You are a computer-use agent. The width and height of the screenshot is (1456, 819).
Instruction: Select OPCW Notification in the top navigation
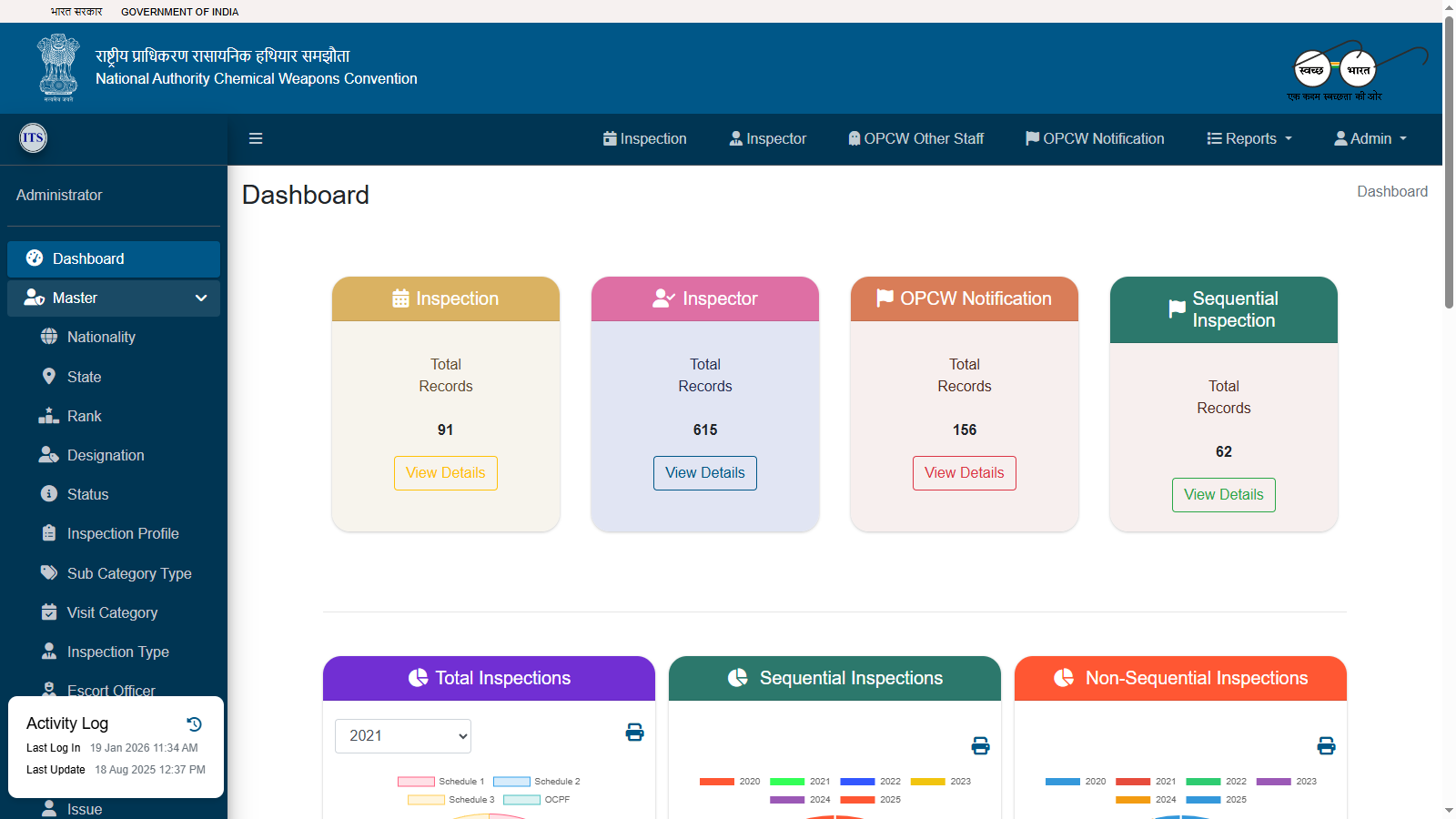click(1094, 138)
